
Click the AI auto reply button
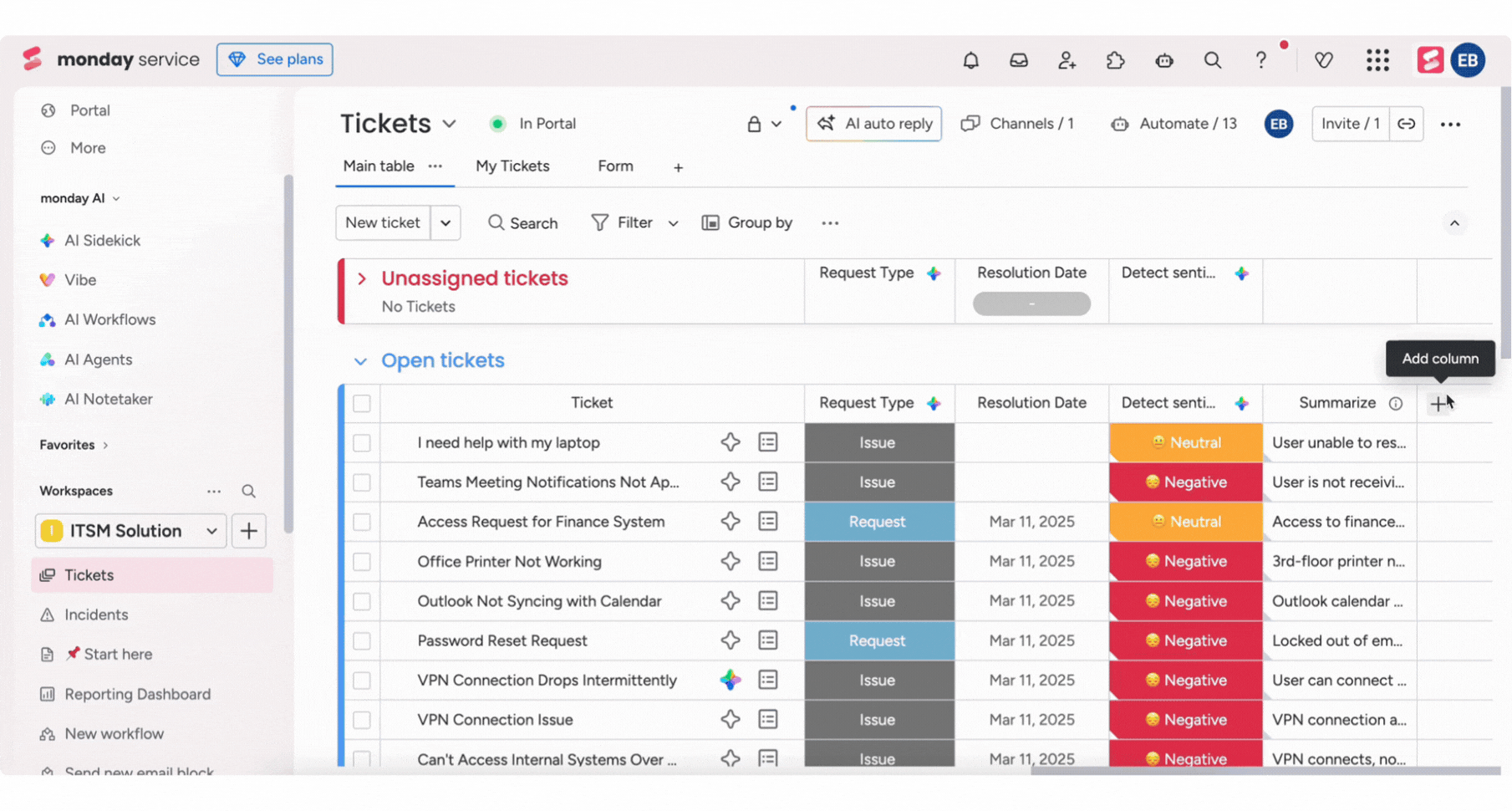873,124
